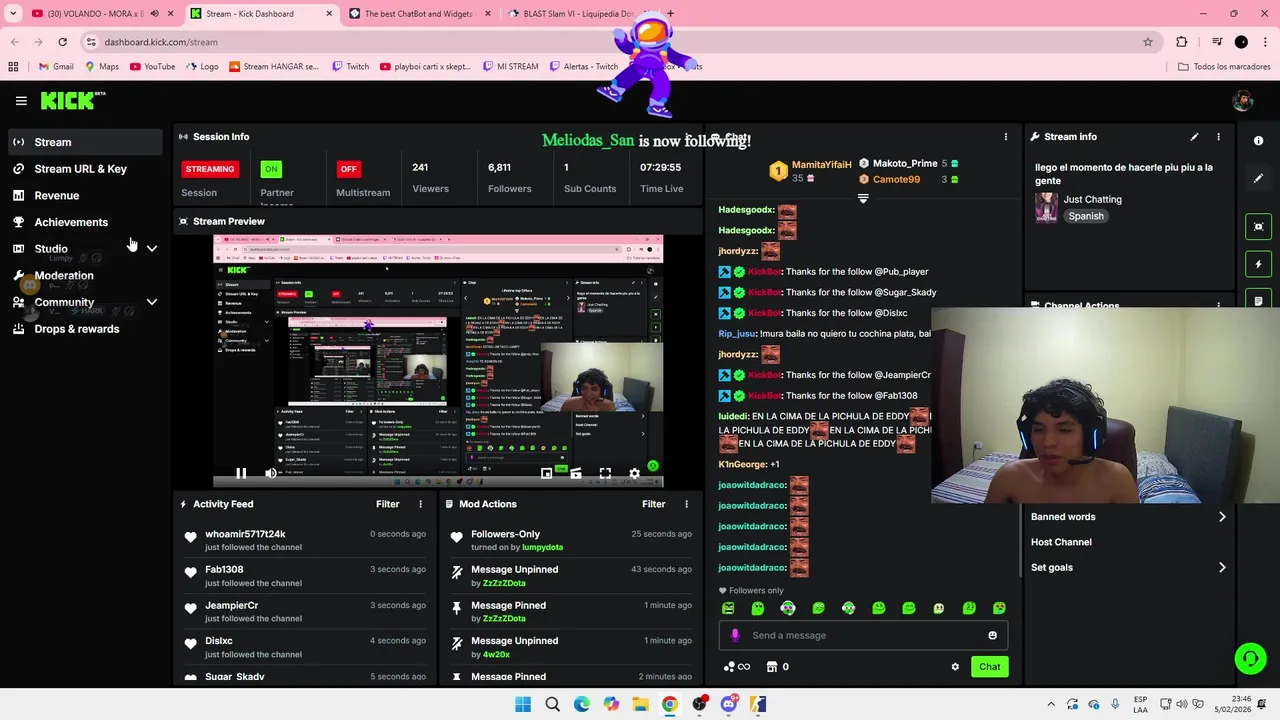Screen dimensions: 1280x720
Task: Open File Explorer from taskbar
Action: pyautogui.click(x=640, y=704)
